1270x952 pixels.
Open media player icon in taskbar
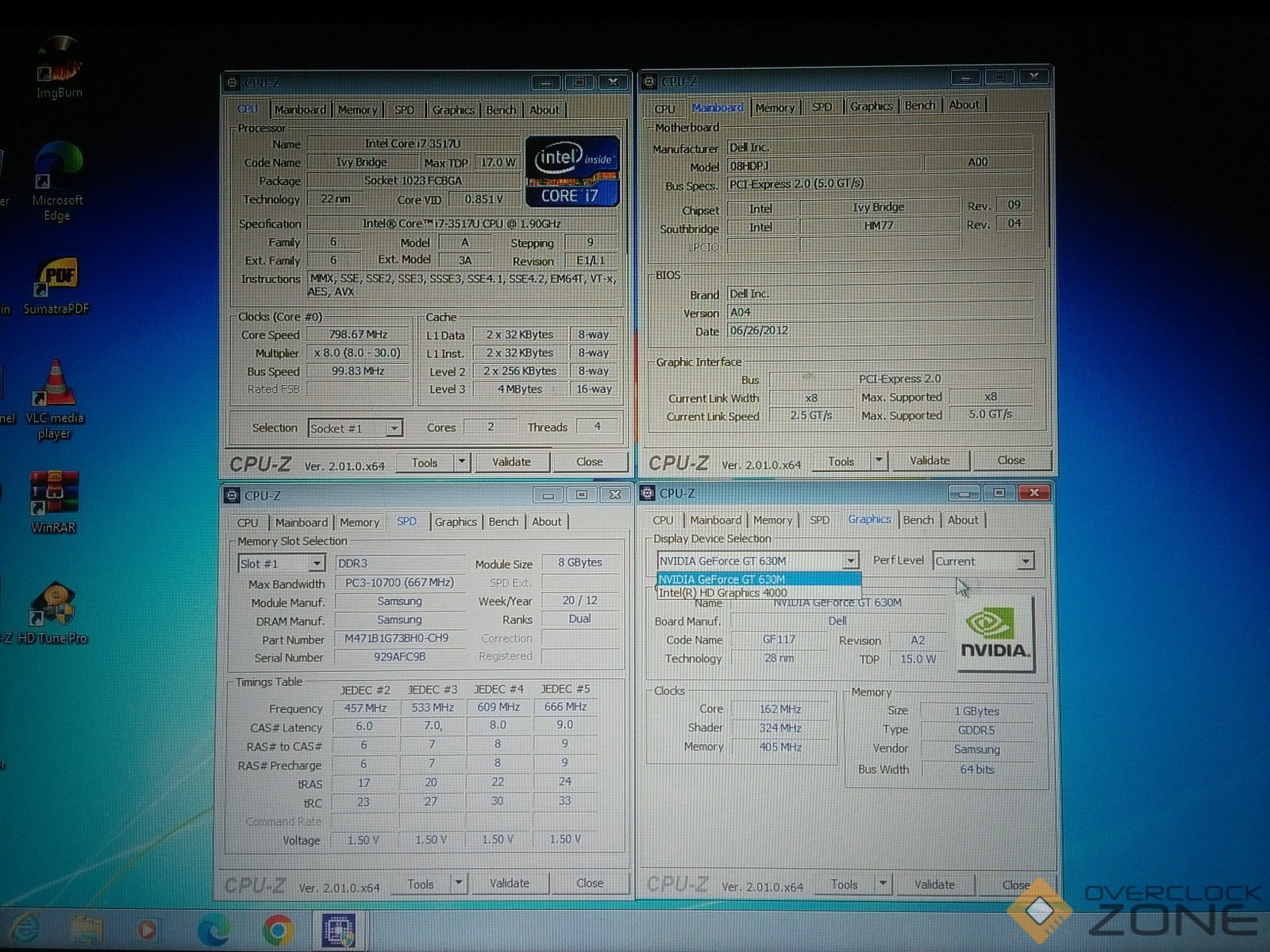click(x=147, y=928)
